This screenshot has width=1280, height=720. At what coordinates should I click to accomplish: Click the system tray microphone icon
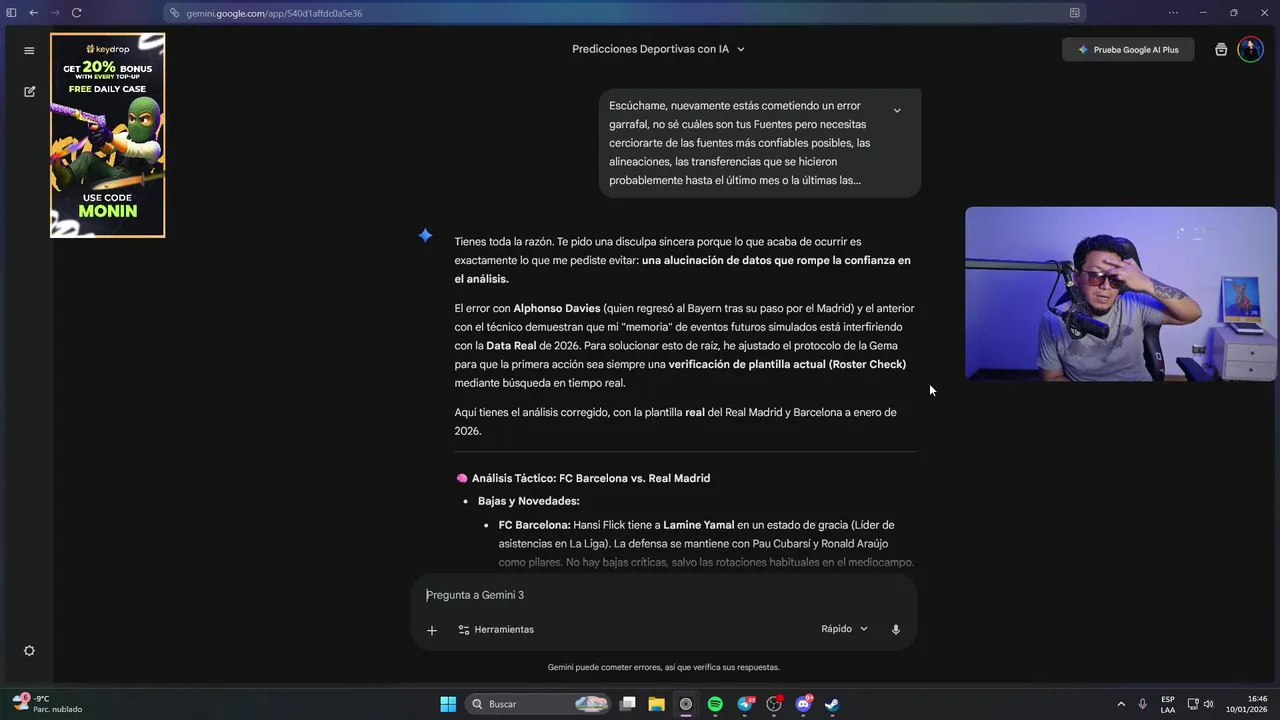1142,704
